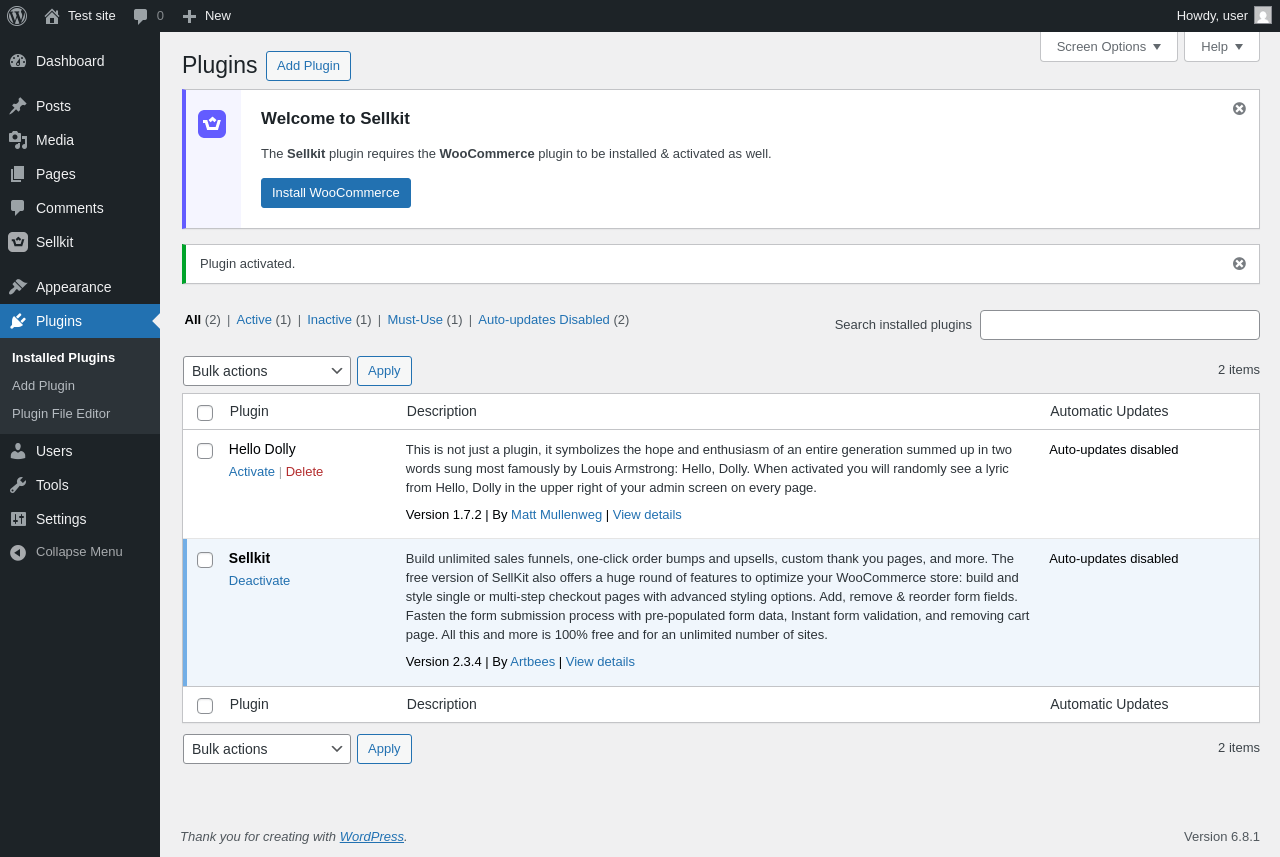Click the home icon beside Test site

click(52, 16)
